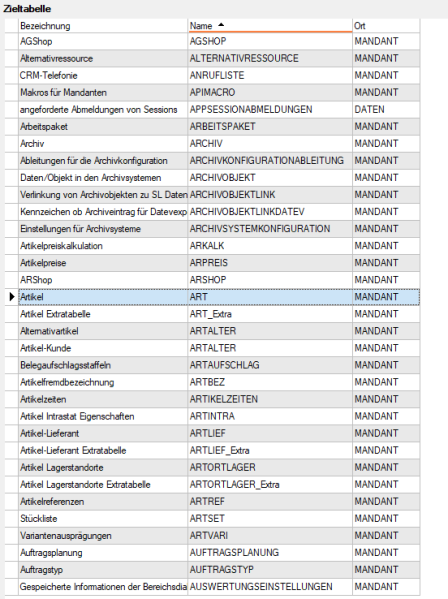
Task: Select APPSESSIONABMELDUNGEN name cell
Action: pos(270,110)
